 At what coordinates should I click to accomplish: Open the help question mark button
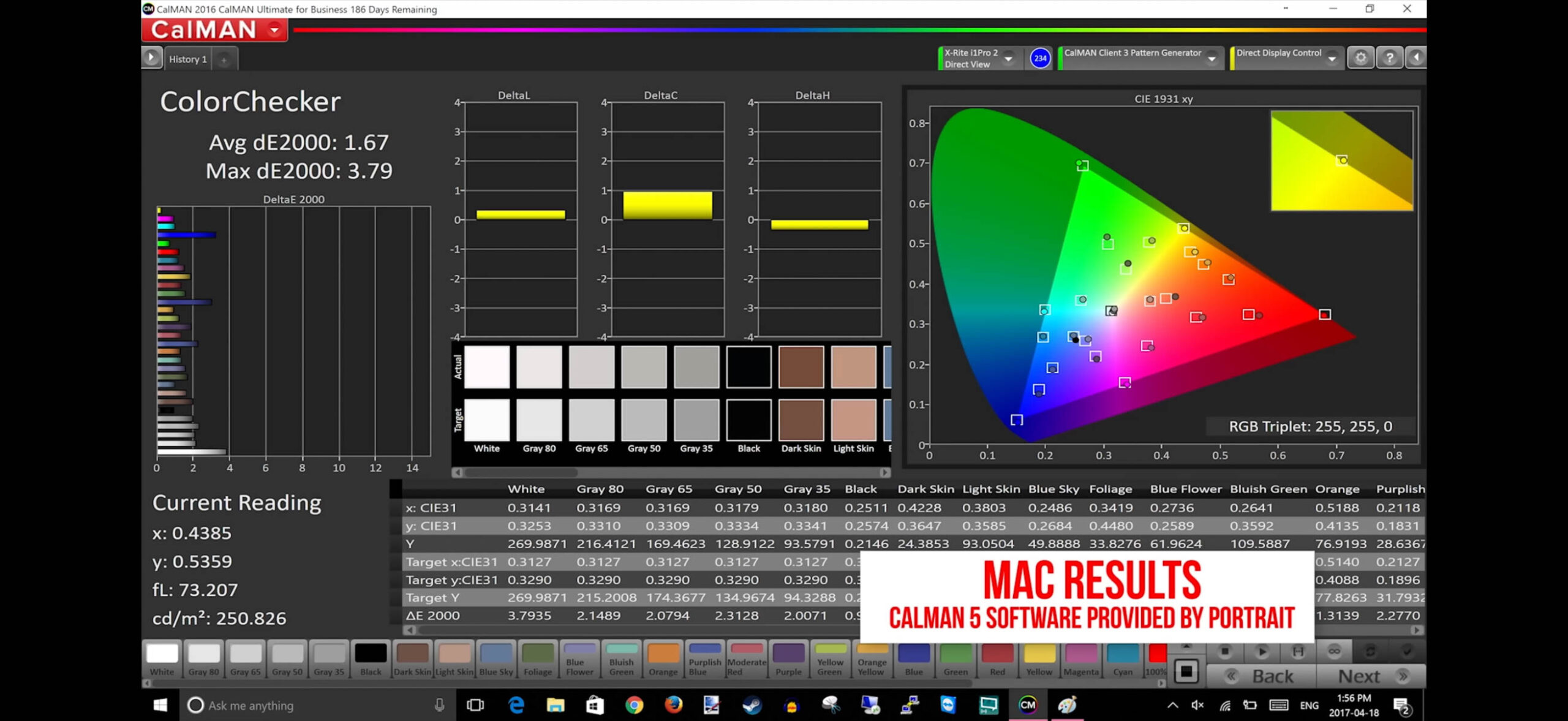click(x=1390, y=58)
